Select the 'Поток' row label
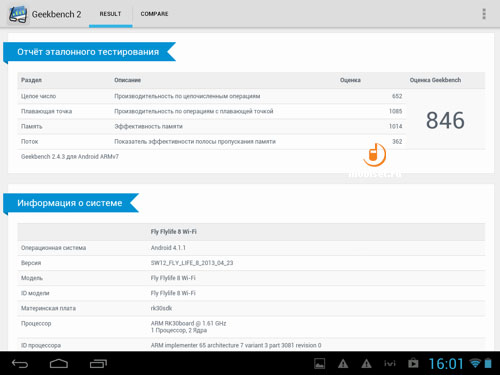Screen dimensions: 500x375 [29, 141]
